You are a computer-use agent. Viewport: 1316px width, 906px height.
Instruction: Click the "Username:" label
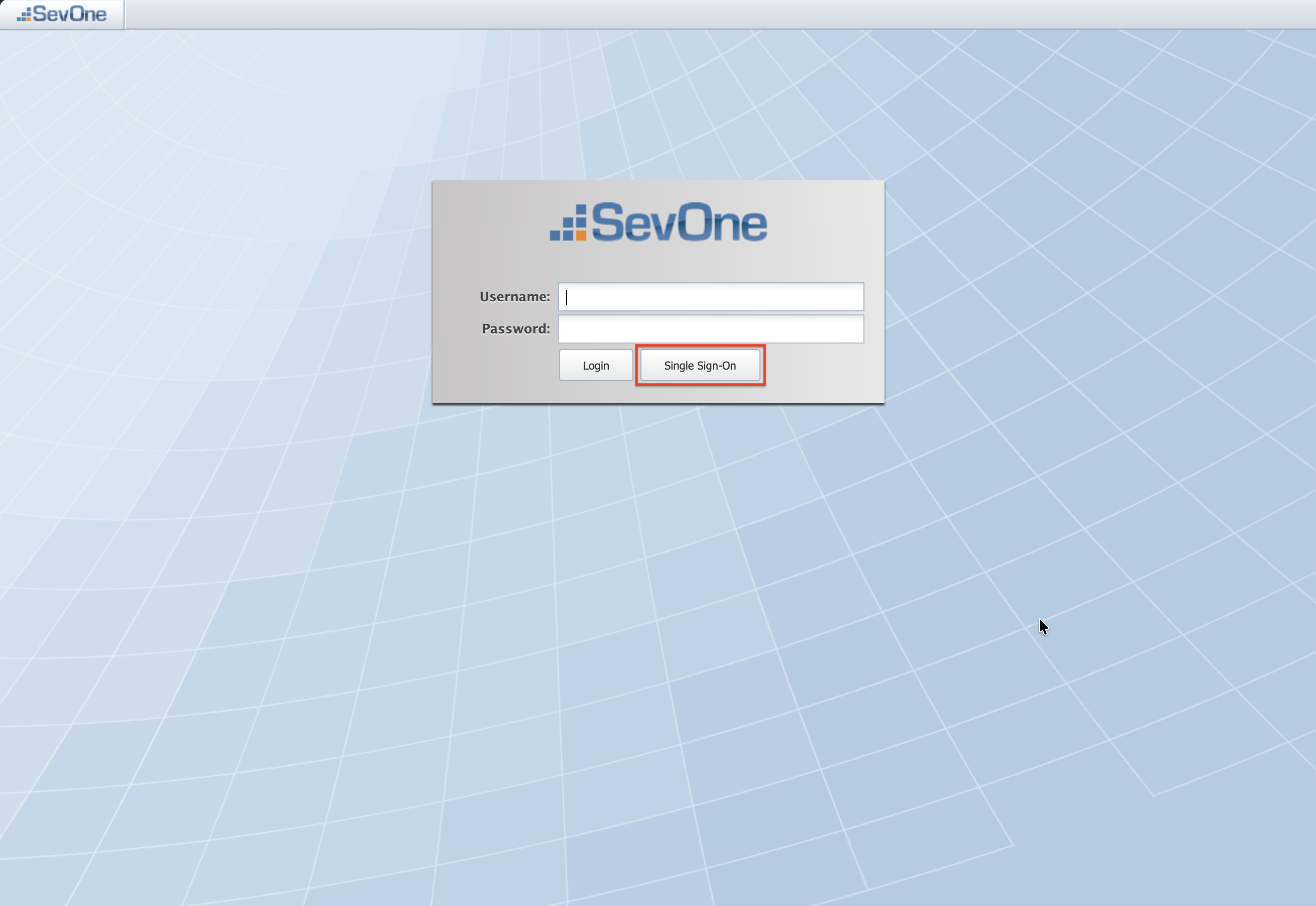514,297
